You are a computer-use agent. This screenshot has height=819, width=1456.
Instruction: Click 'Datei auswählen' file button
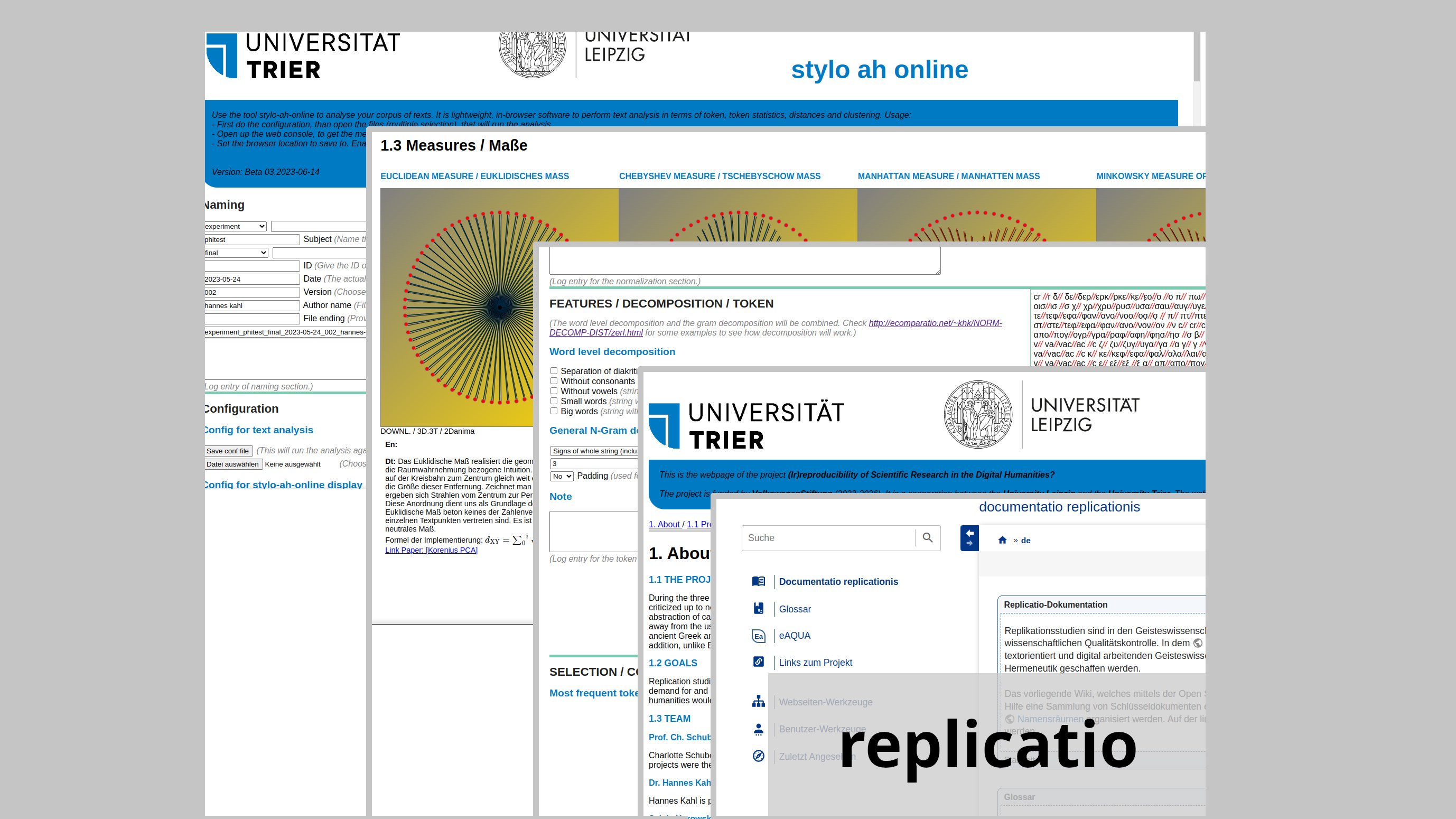233,464
